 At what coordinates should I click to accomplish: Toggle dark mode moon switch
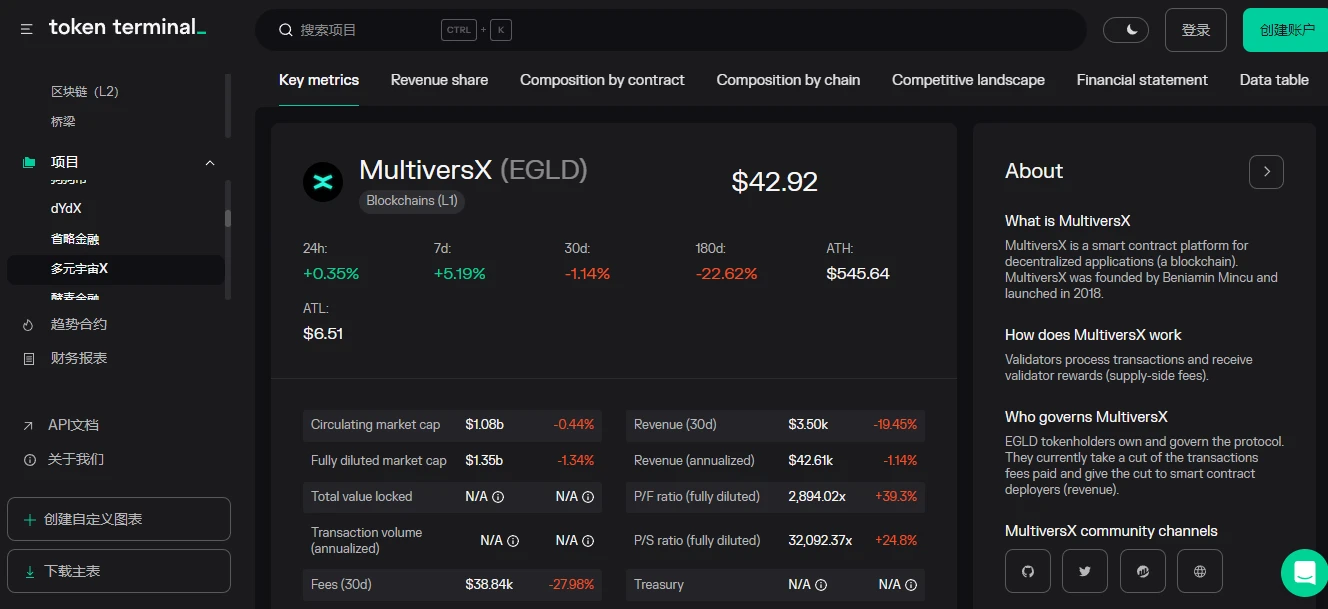1126,30
